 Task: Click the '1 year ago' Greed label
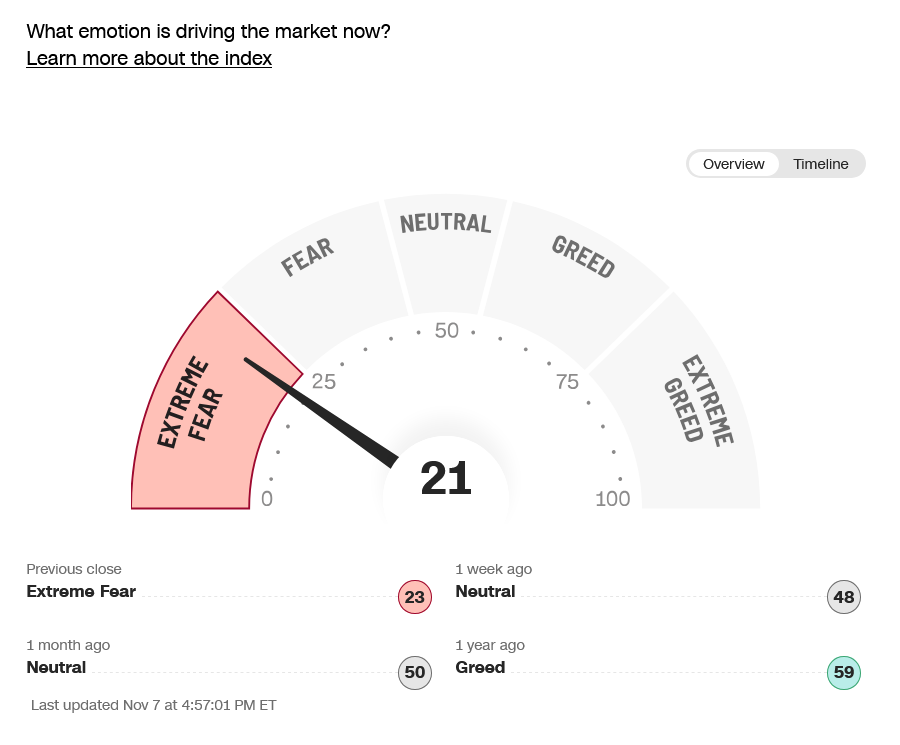click(x=480, y=667)
